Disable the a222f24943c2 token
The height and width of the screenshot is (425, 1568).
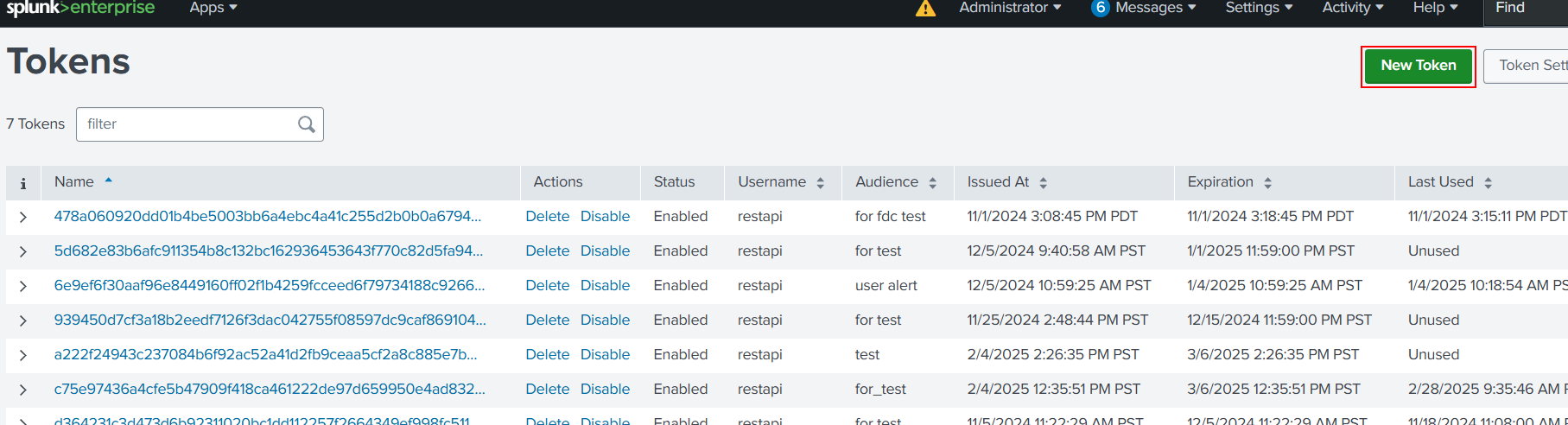coord(605,354)
